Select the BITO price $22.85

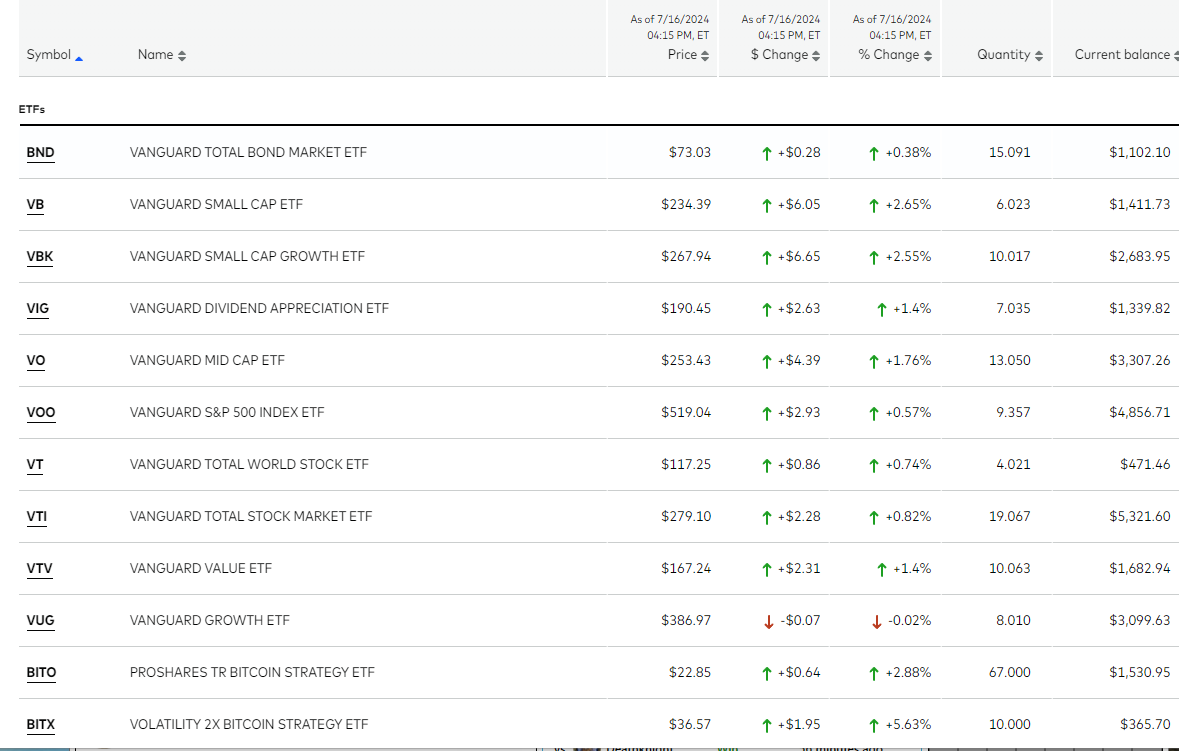[690, 672]
